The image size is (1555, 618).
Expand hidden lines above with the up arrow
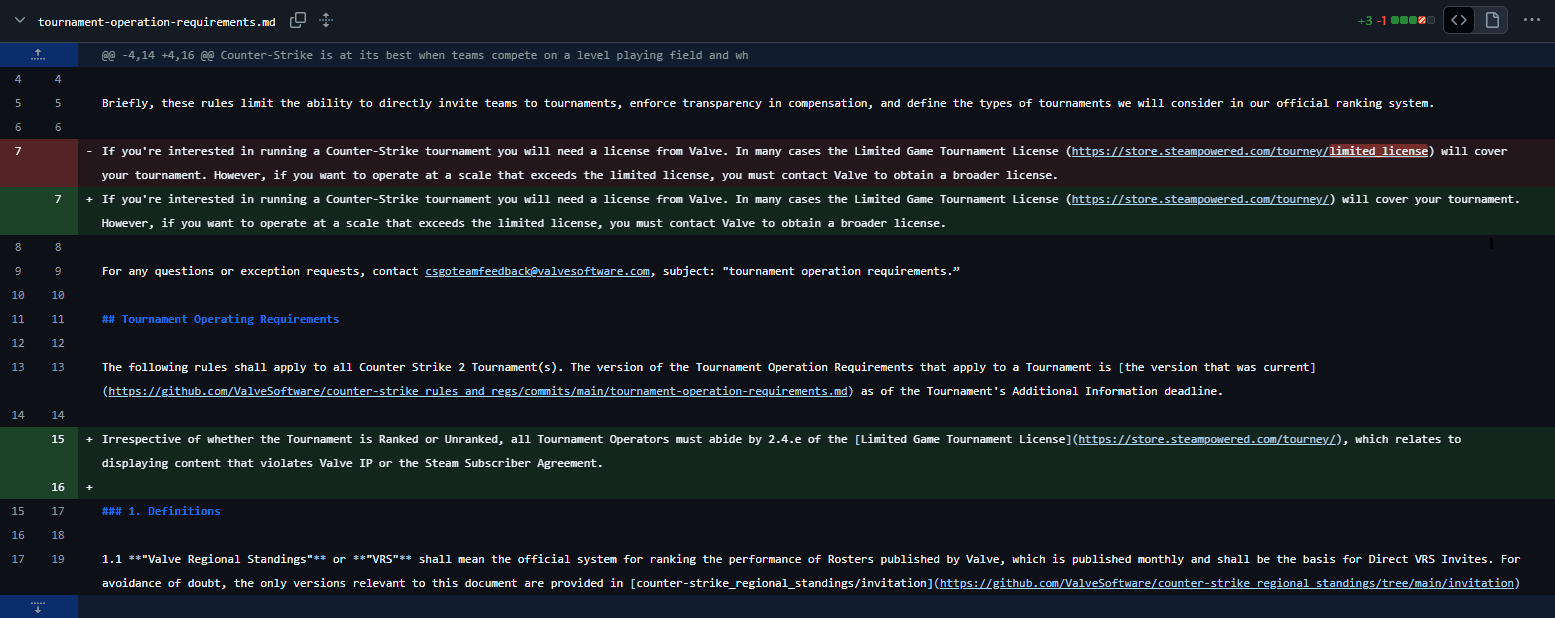coord(38,54)
